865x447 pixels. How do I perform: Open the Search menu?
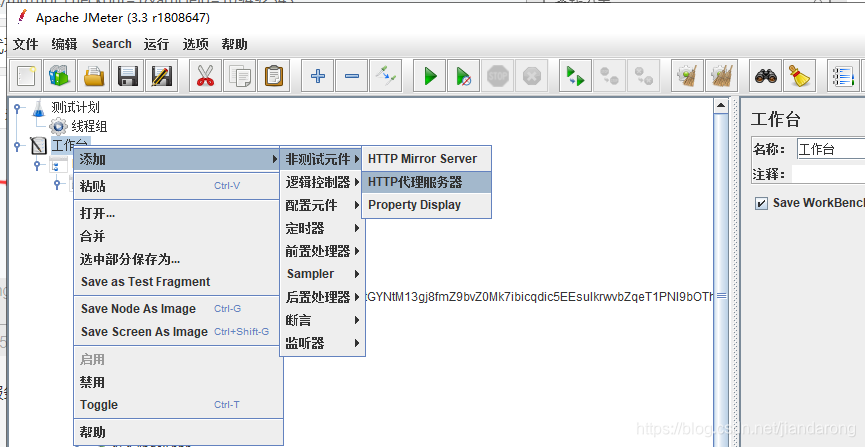[111, 44]
